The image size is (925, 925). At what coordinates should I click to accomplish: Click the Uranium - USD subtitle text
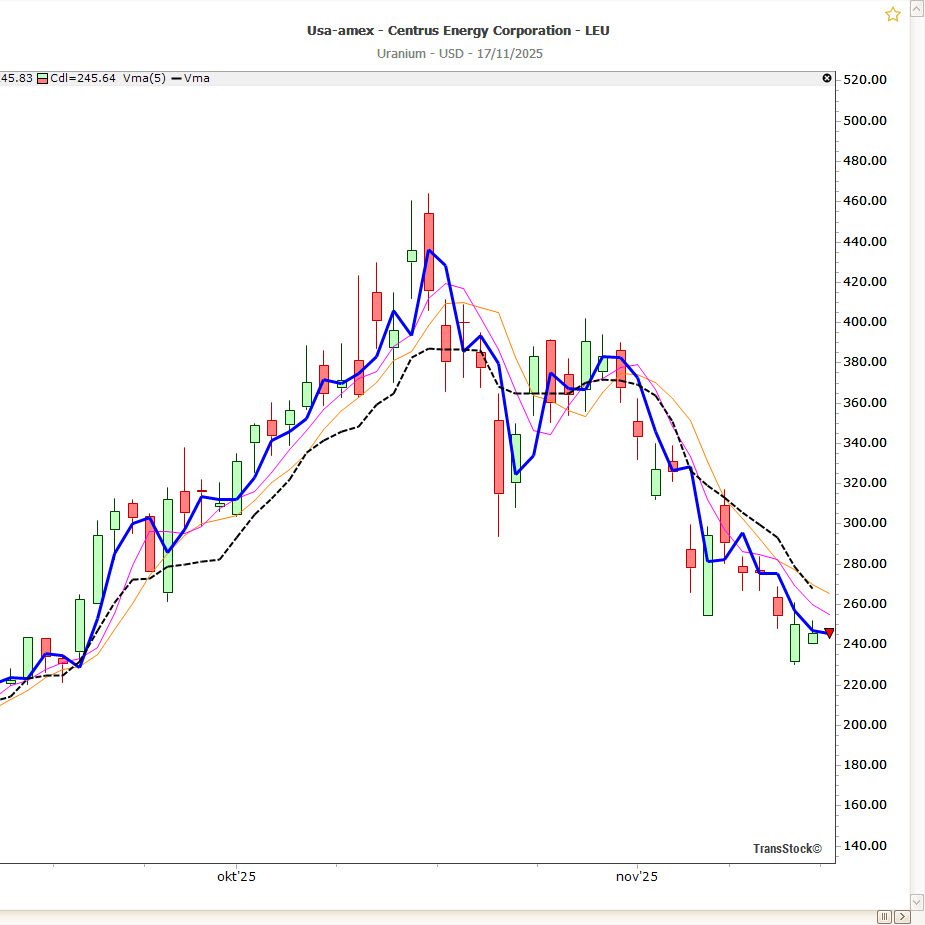457,53
